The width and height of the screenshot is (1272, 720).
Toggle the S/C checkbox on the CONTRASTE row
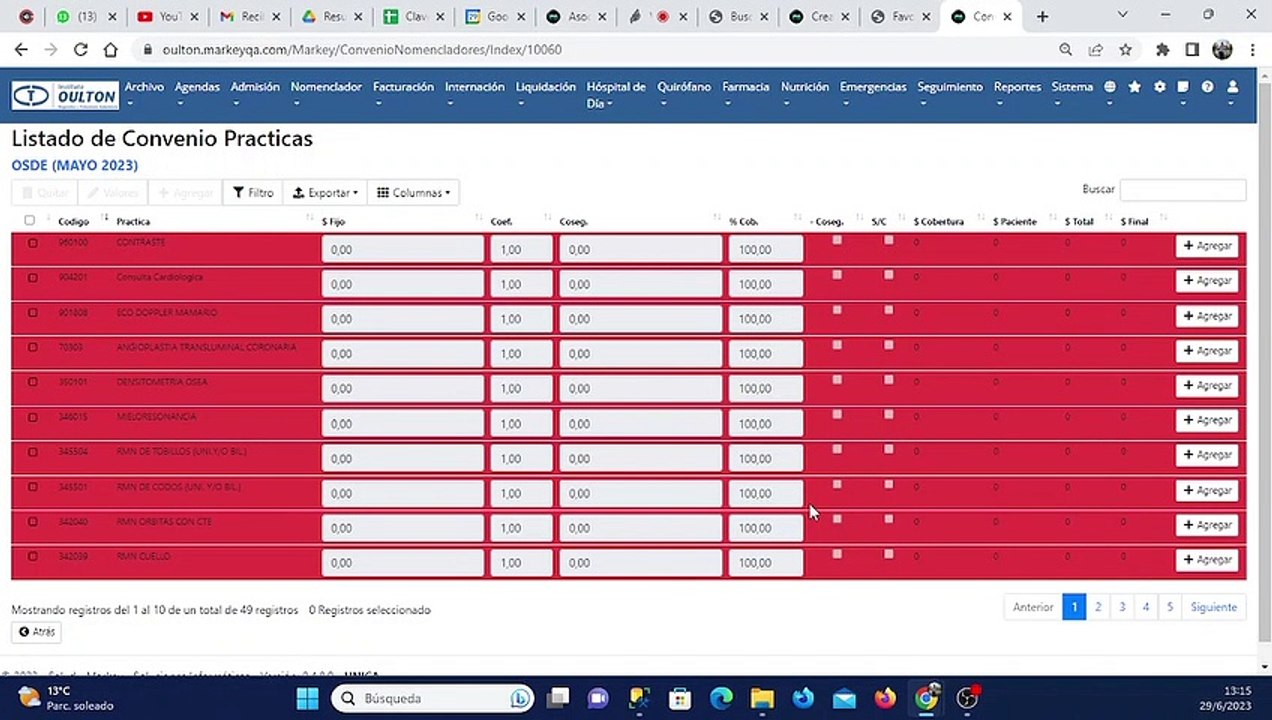[x=888, y=240]
